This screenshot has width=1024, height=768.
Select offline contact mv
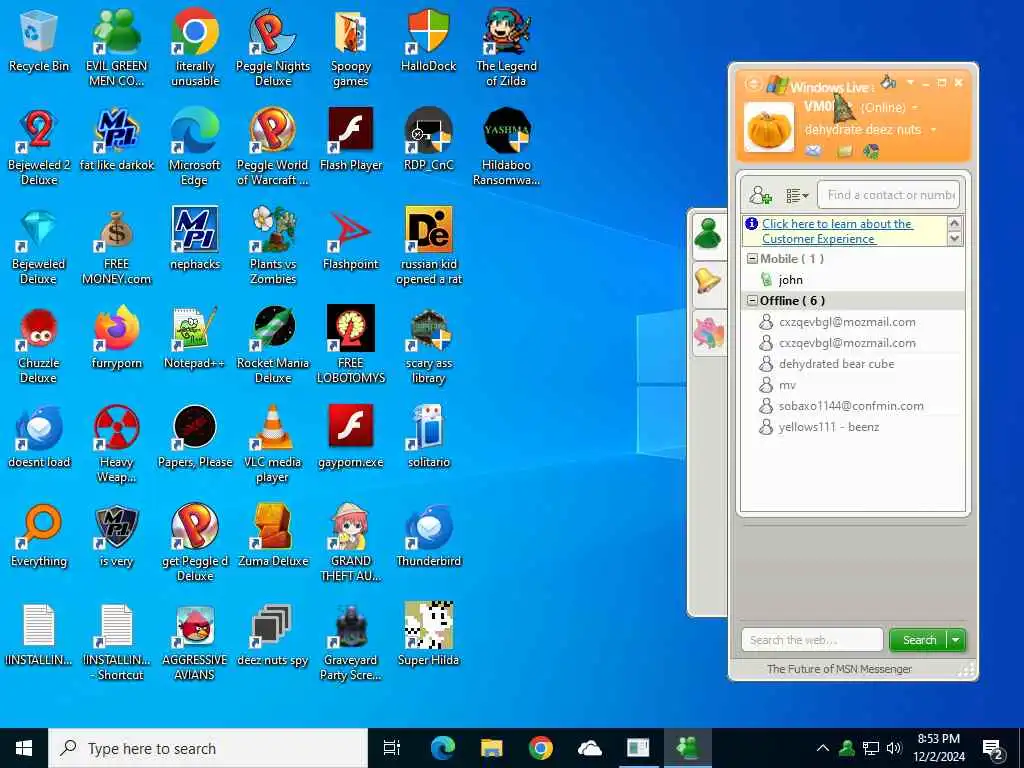(788, 385)
